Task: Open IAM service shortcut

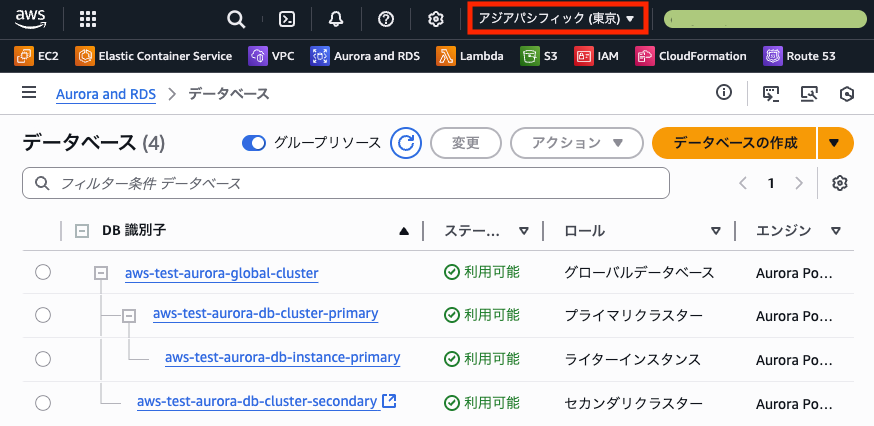Action: pos(596,56)
